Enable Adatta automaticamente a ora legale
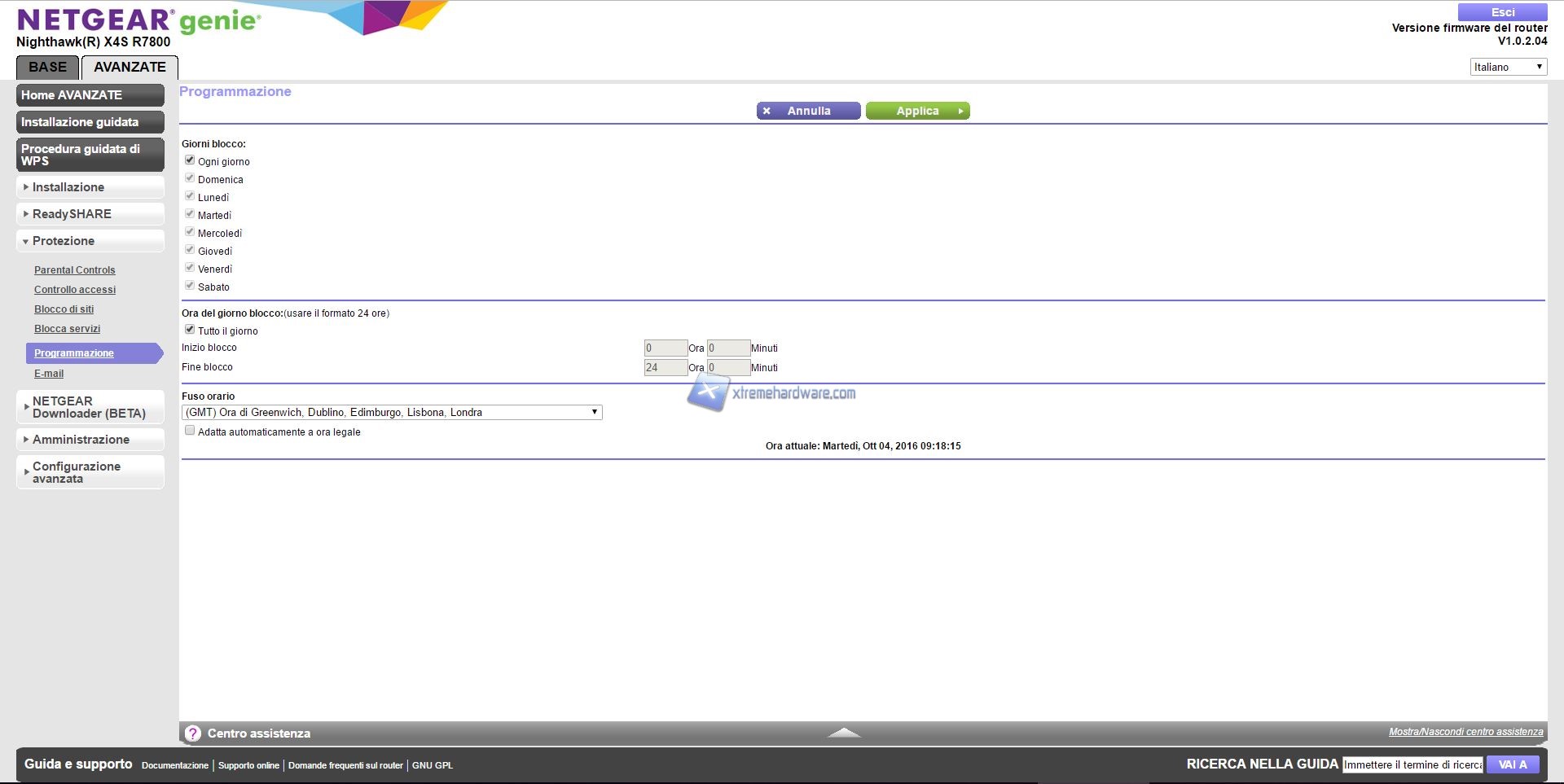This screenshot has height=784, width=1564. point(190,431)
